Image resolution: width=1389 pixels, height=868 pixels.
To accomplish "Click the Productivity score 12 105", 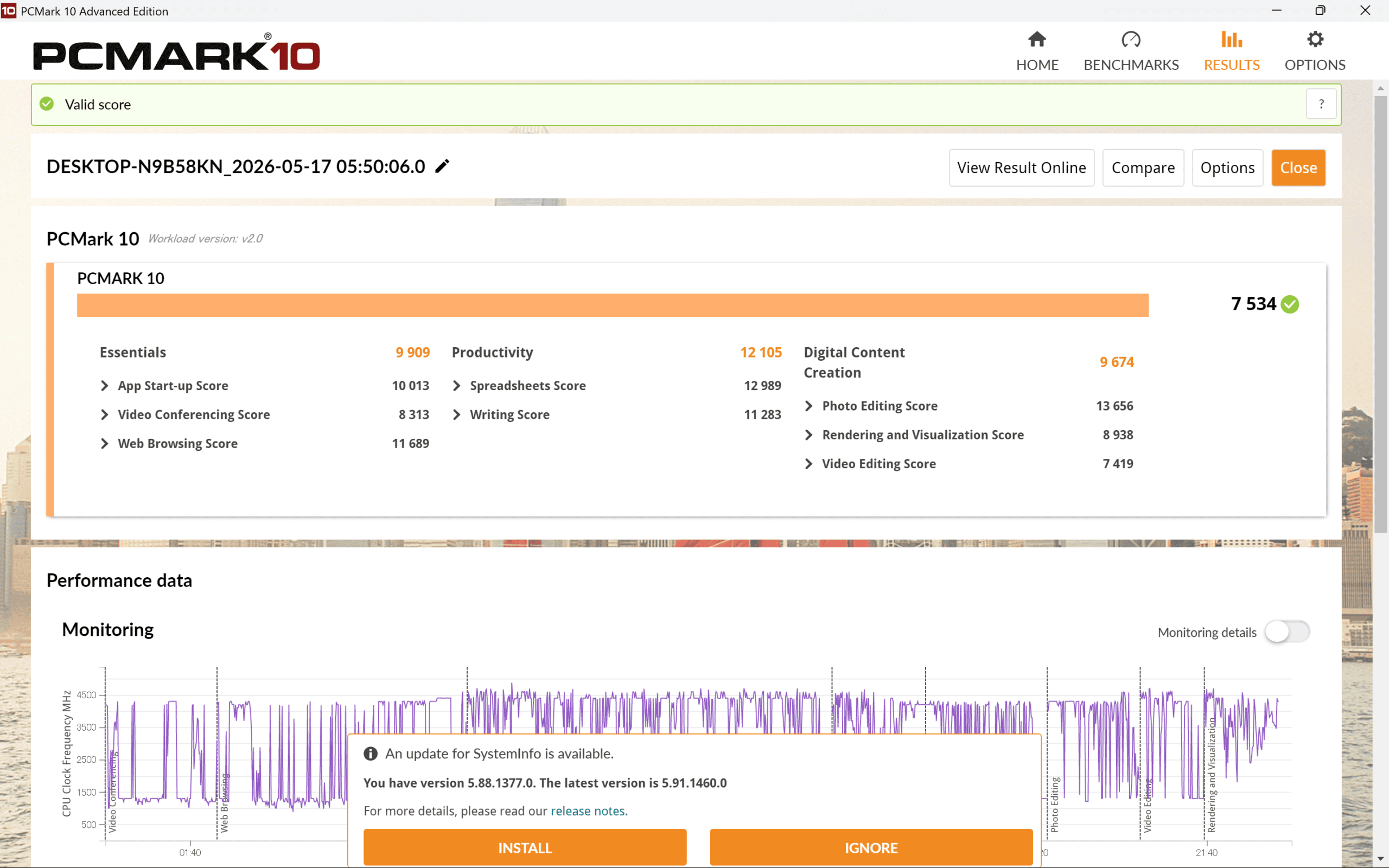I will pos(761,353).
